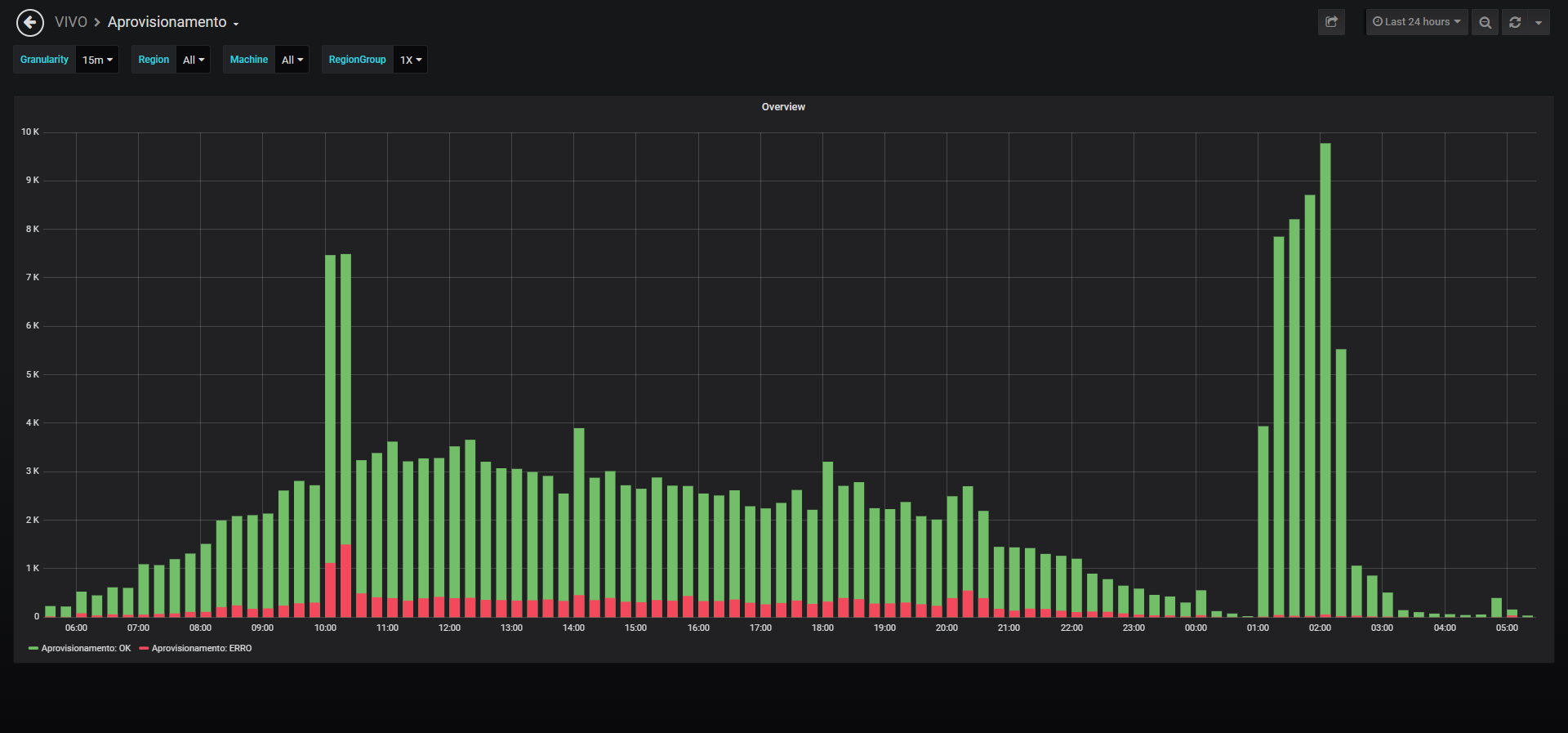Click the Region variable label
The width and height of the screenshot is (1568, 733).
tap(154, 60)
